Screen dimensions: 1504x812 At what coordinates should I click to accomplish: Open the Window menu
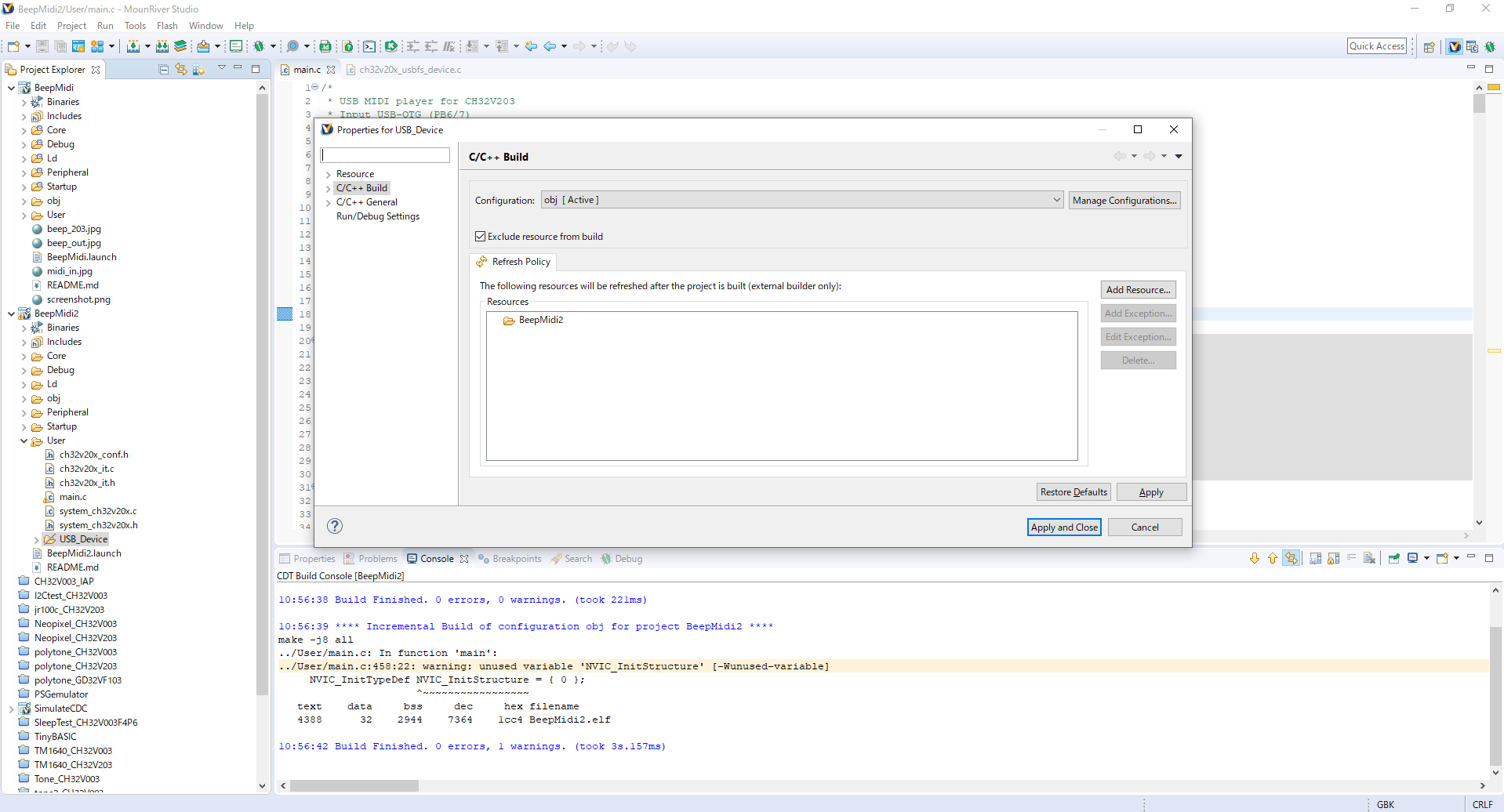click(205, 26)
